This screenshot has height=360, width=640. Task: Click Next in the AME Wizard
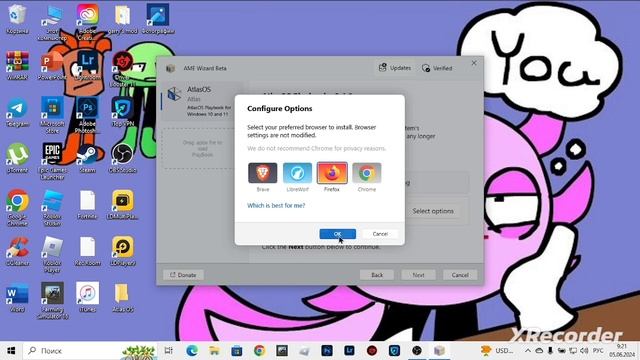point(418,275)
